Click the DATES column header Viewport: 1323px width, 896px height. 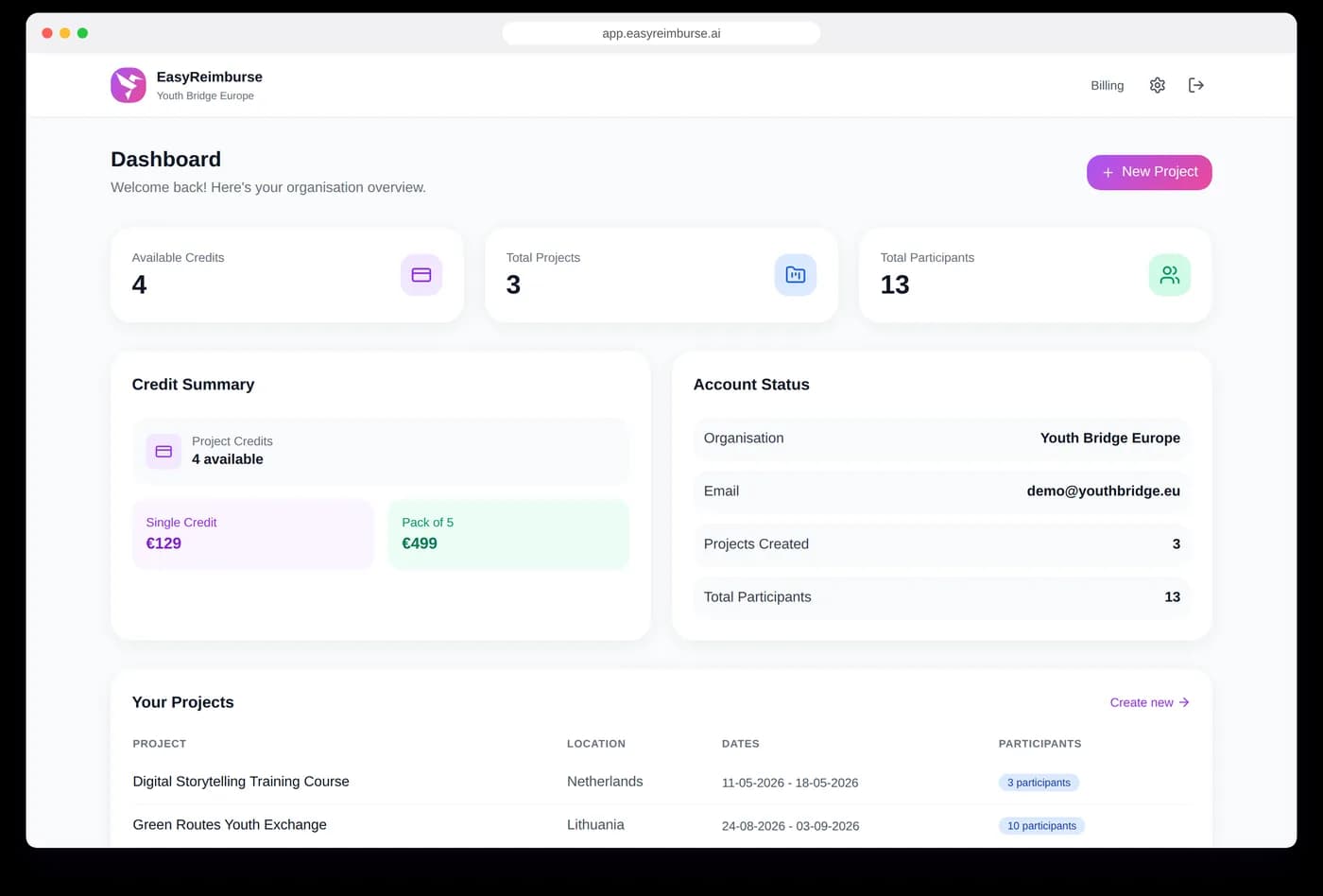pos(741,744)
